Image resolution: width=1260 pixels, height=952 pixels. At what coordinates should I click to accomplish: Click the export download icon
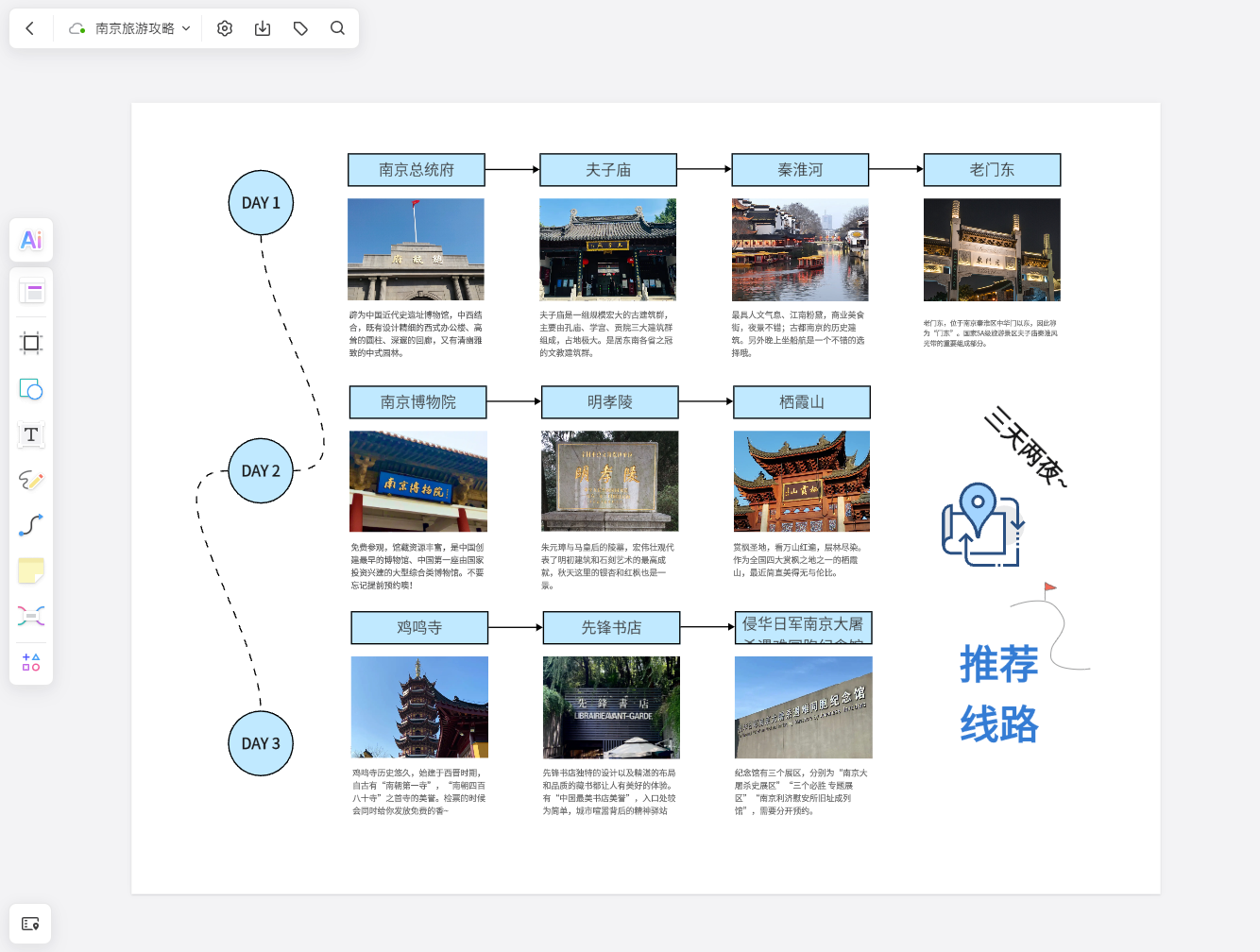[263, 28]
